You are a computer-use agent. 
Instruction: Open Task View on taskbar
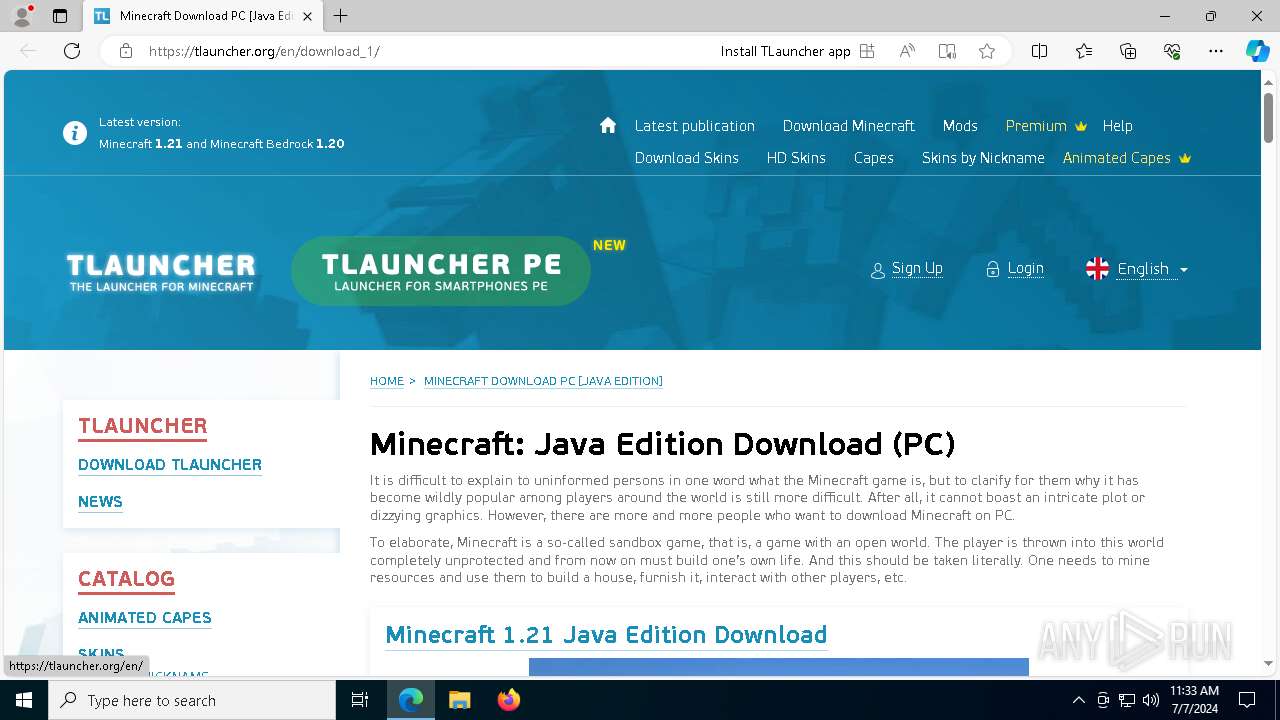[x=360, y=700]
